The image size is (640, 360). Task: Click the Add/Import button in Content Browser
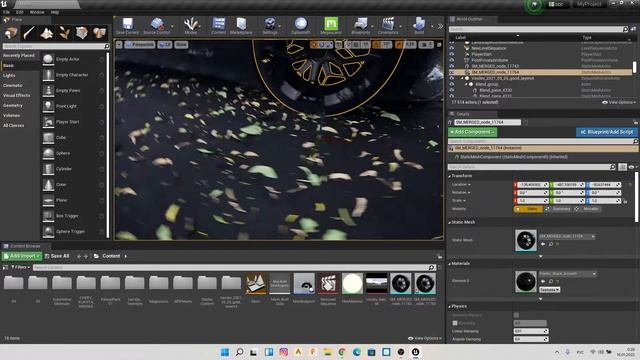click(22, 256)
